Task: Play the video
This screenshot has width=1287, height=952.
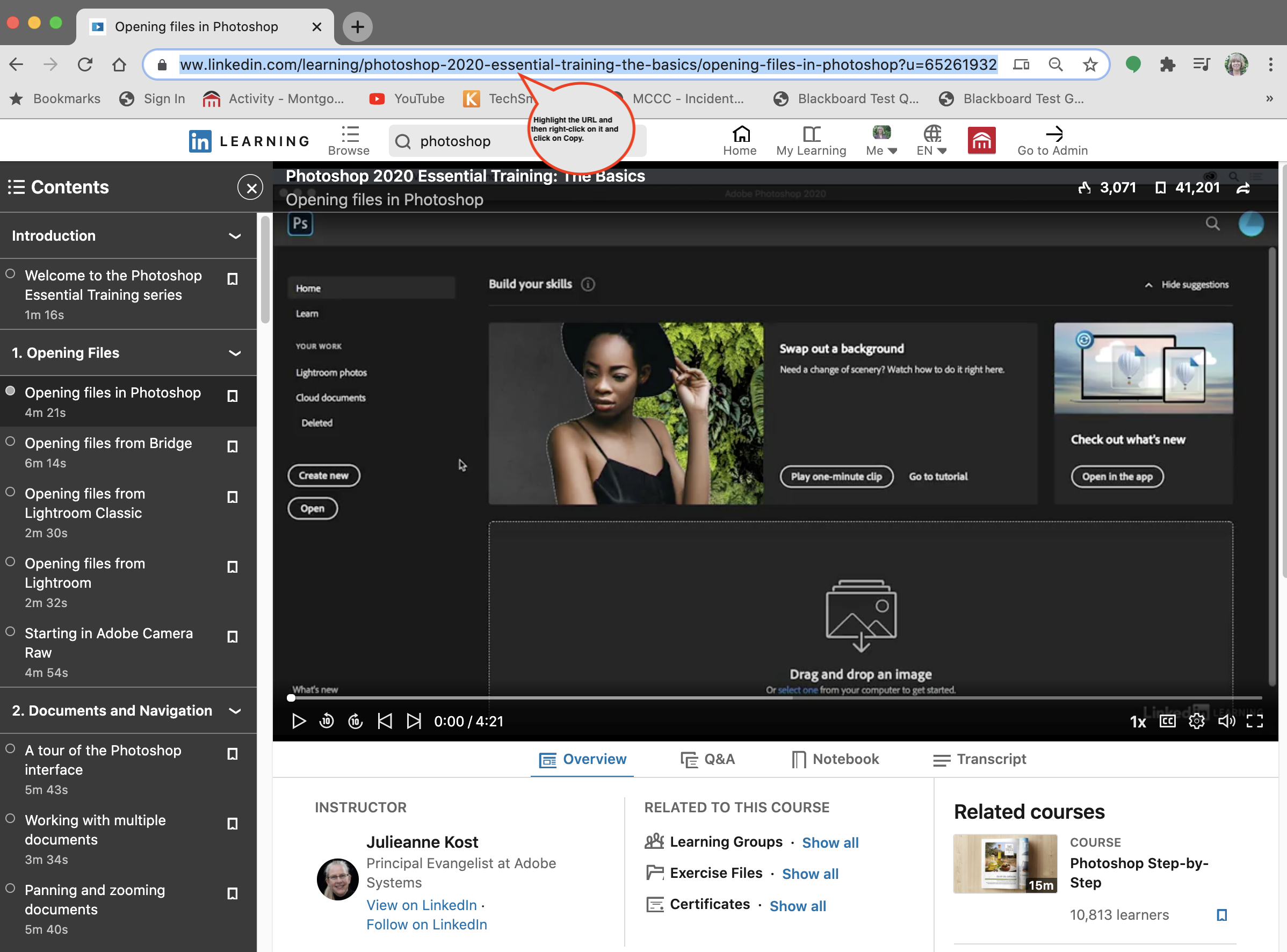Action: click(x=299, y=721)
